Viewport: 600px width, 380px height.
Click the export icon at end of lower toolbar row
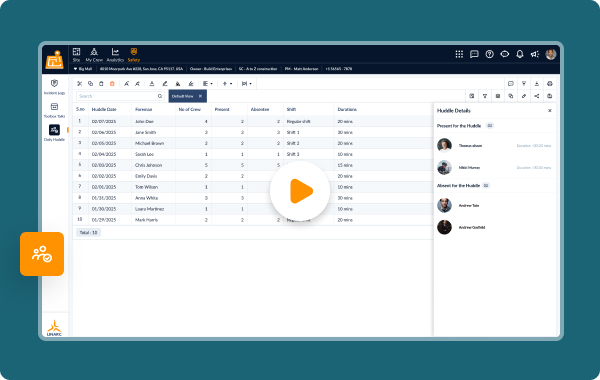coord(550,96)
